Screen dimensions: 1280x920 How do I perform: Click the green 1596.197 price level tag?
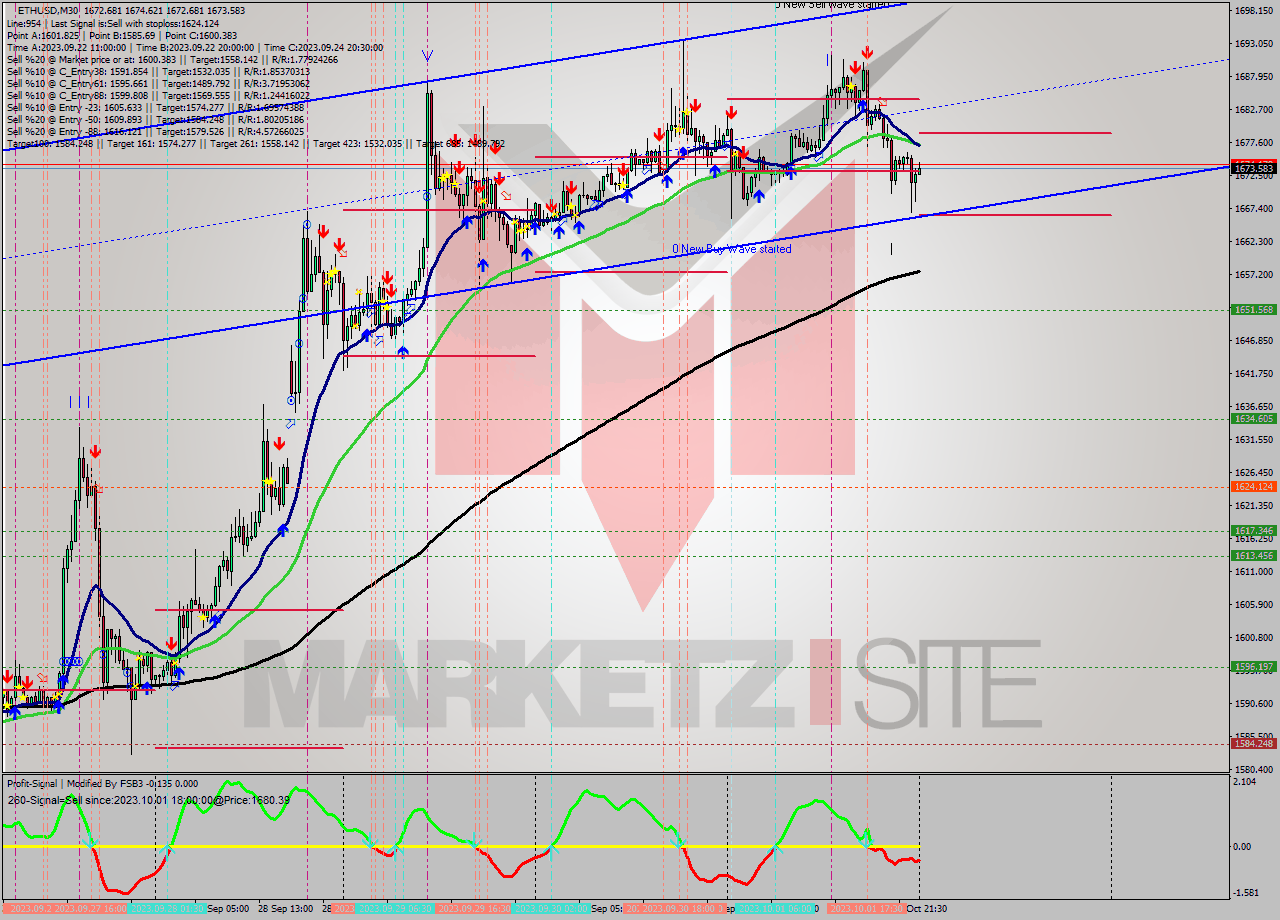[1253, 667]
